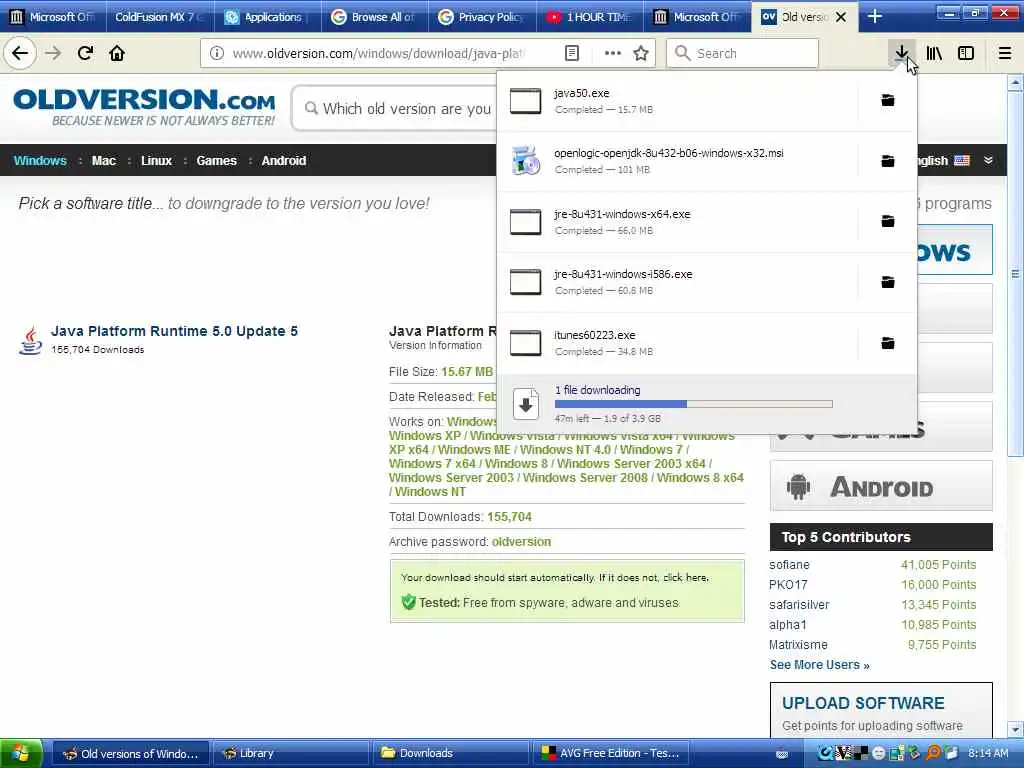This screenshot has width=1024, height=768.
Task: Open contributor alpha1 profile
Action: coord(788,625)
